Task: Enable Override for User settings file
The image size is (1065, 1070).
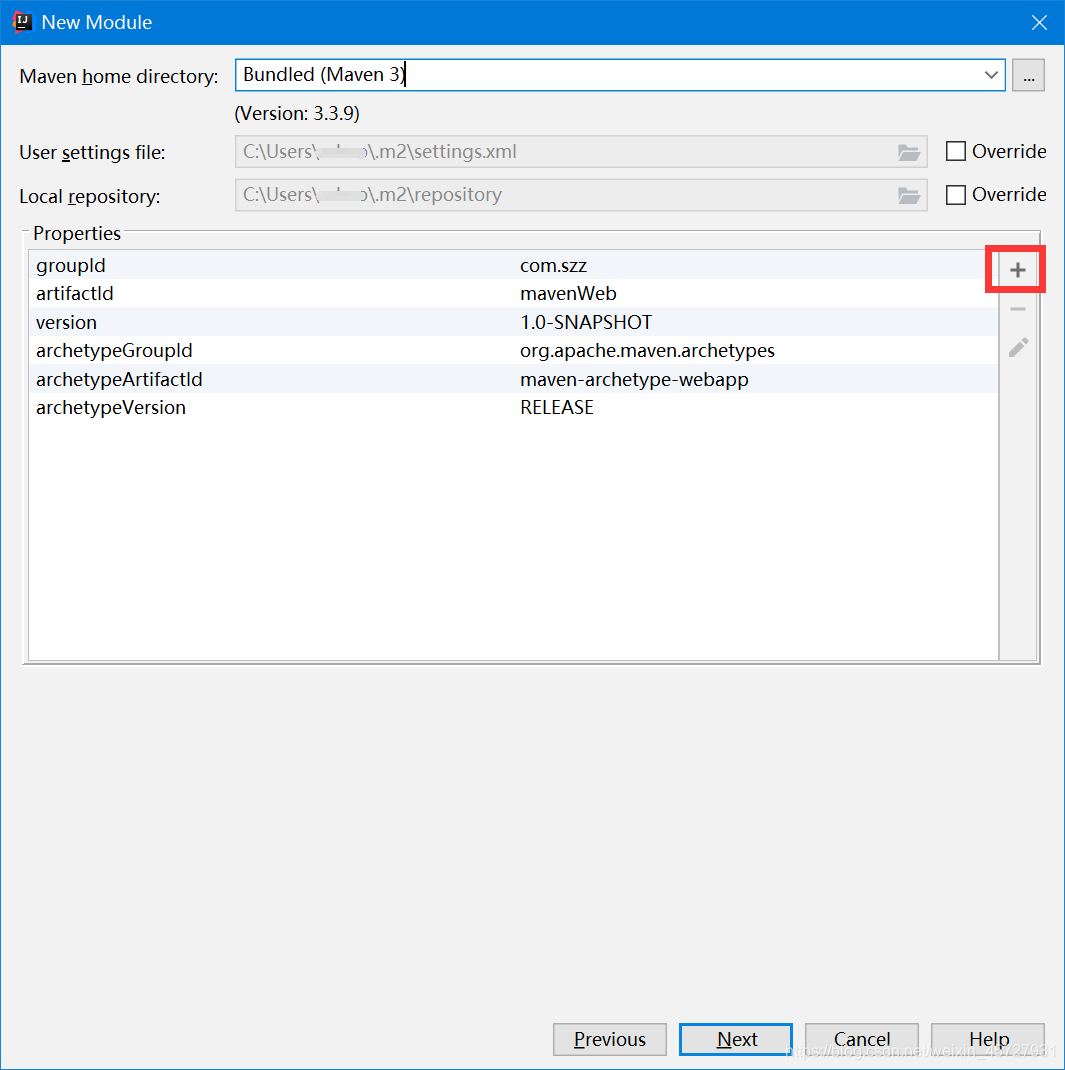Action: (955, 151)
